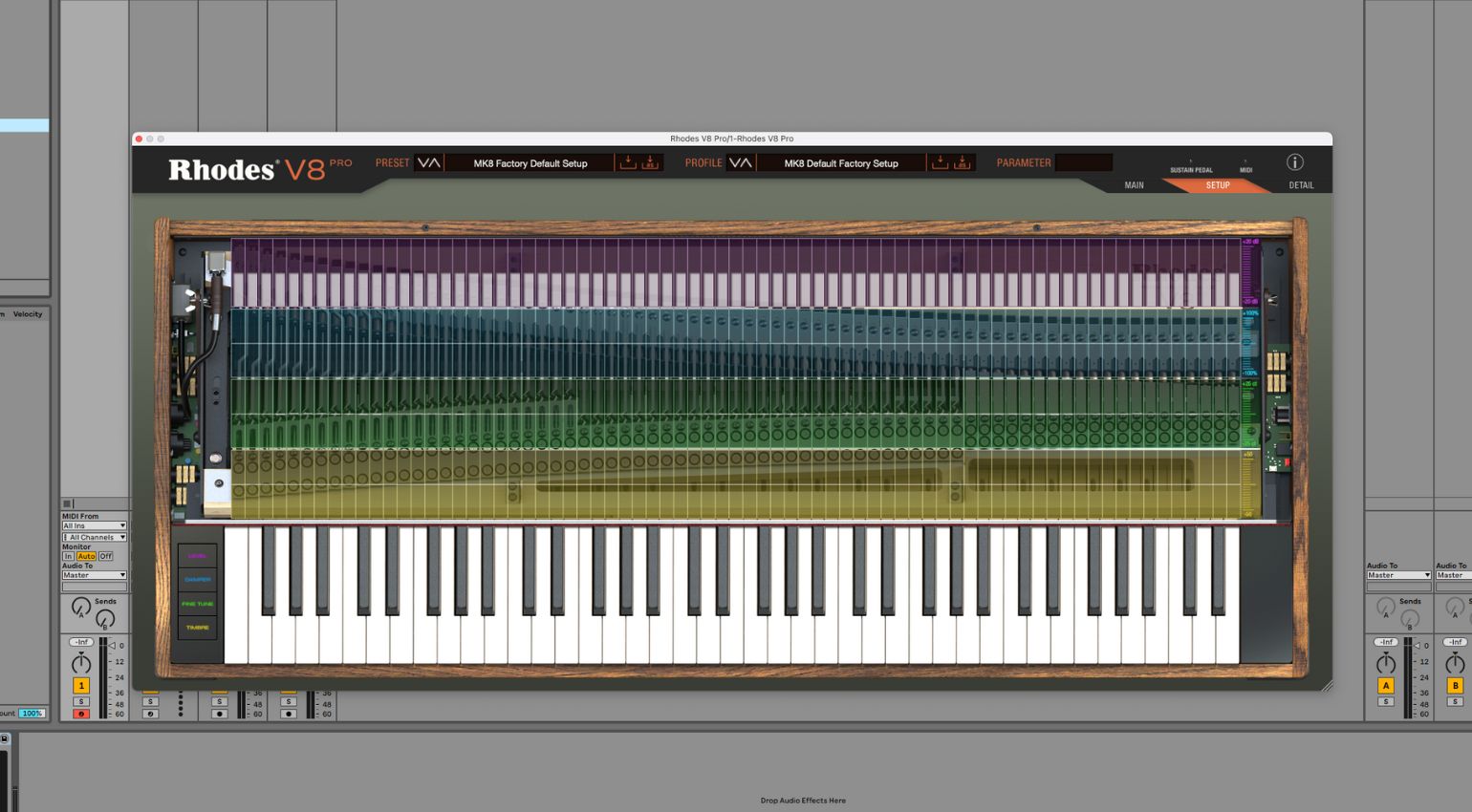Screen dimensions: 1472x812
Task: Select the FINE TUNE button beside keyboard
Action: [x=198, y=604]
